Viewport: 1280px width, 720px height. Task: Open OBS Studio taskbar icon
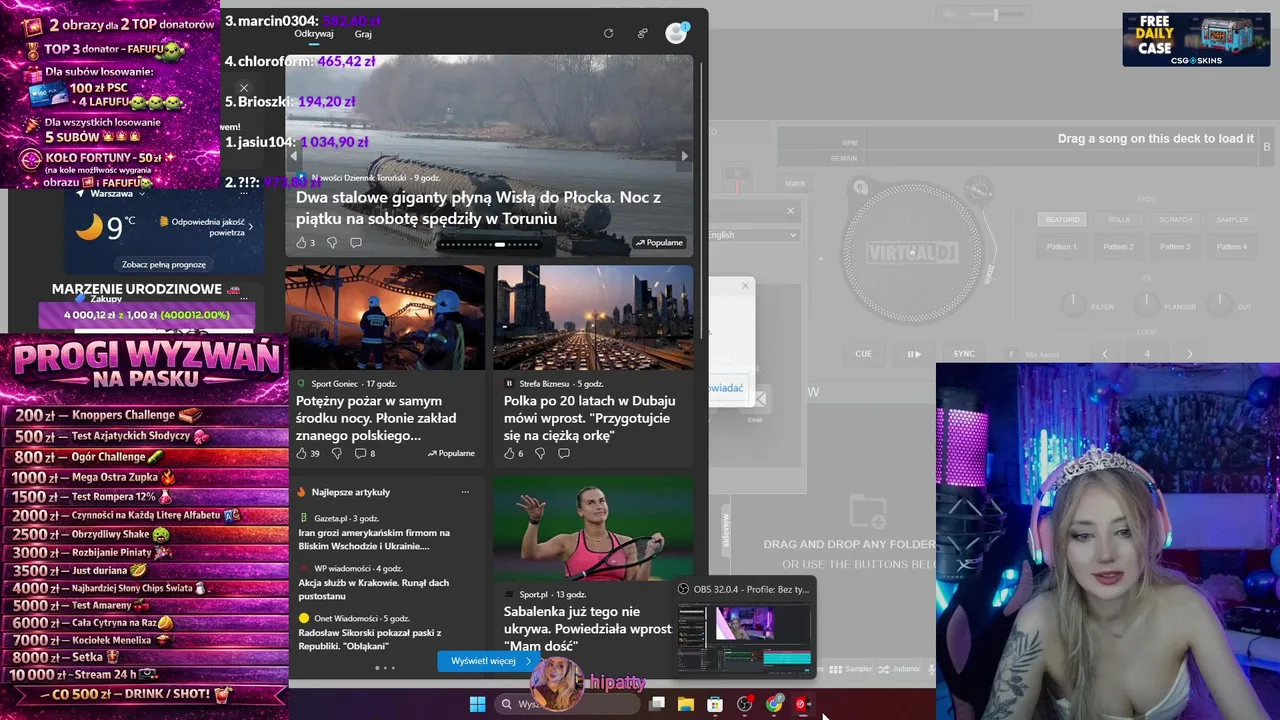(745, 704)
